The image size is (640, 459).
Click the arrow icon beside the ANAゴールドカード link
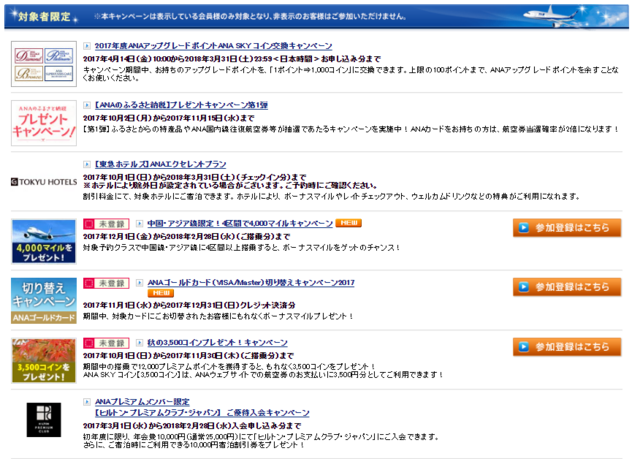[x=140, y=282]
